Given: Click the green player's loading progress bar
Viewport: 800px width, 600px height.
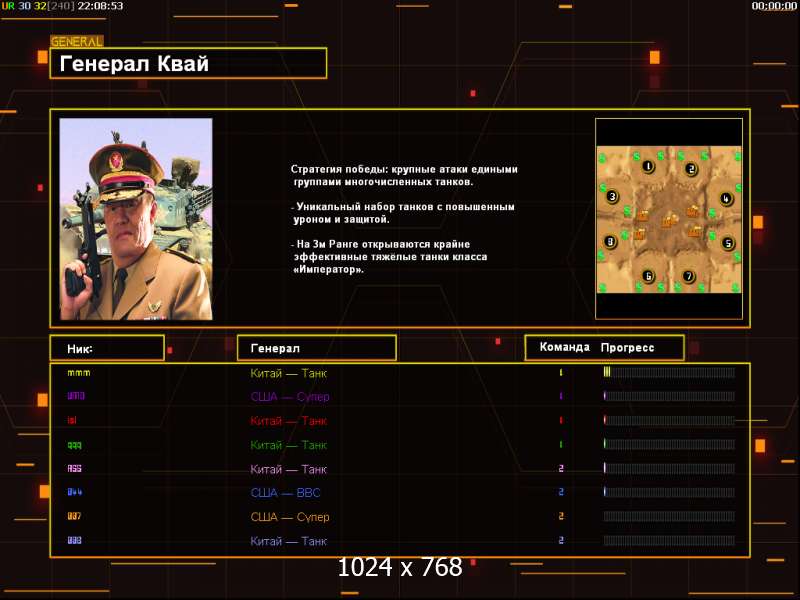Looking at the screenshot, I should [x=669, y=444].
